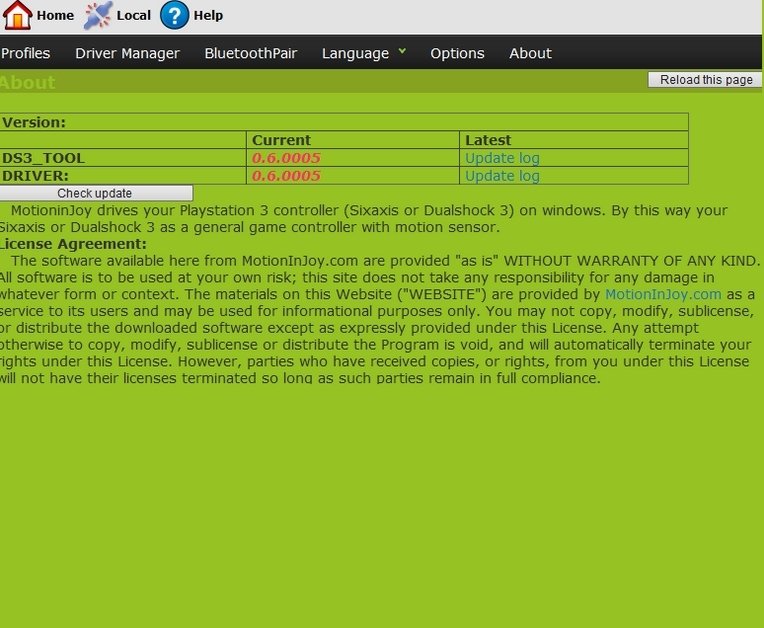The width and height of the screenshot is (764, 628).
Task: Open the Driver Manager tab
Action: 127,53
